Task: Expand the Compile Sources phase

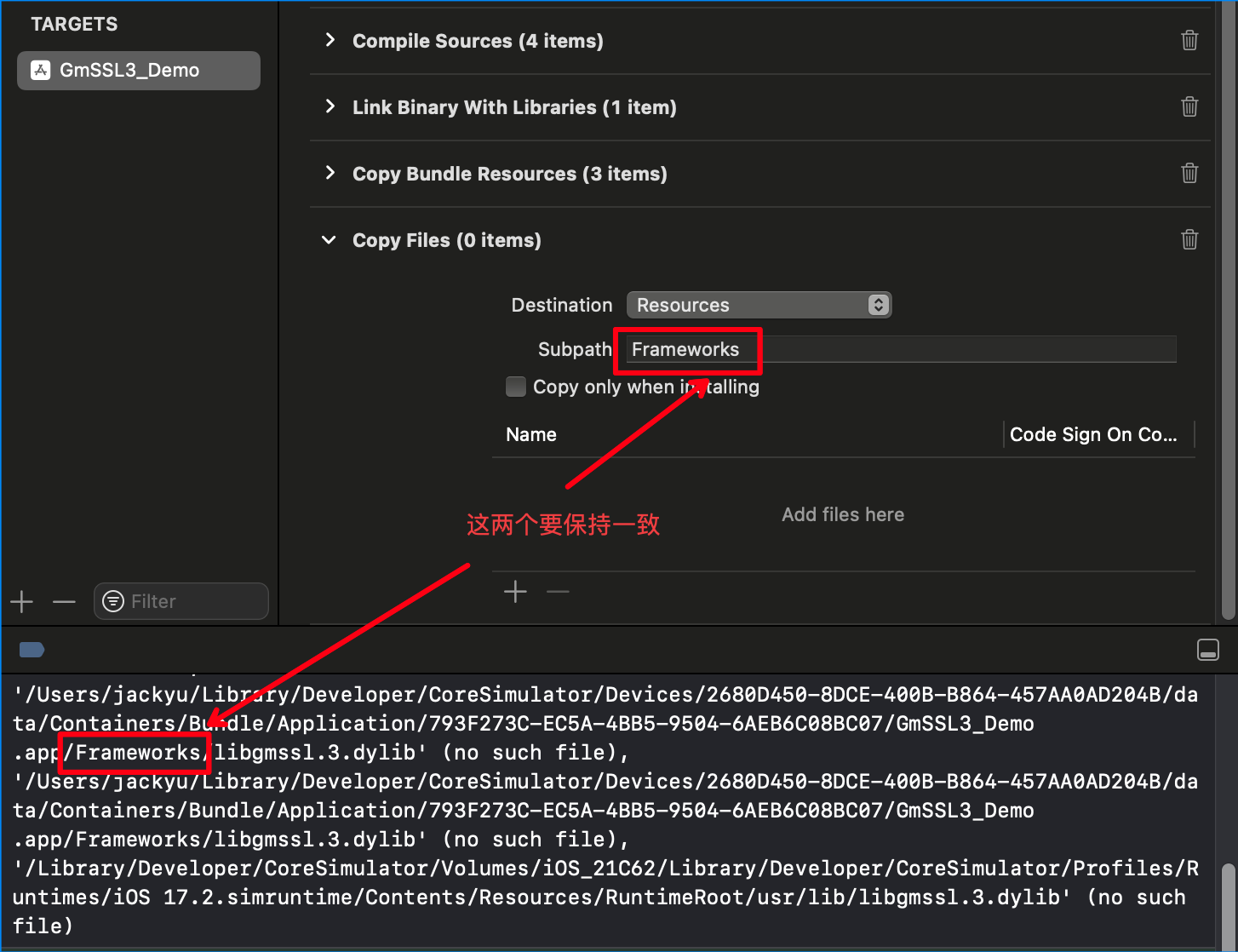Action: (x=330, y=40)
